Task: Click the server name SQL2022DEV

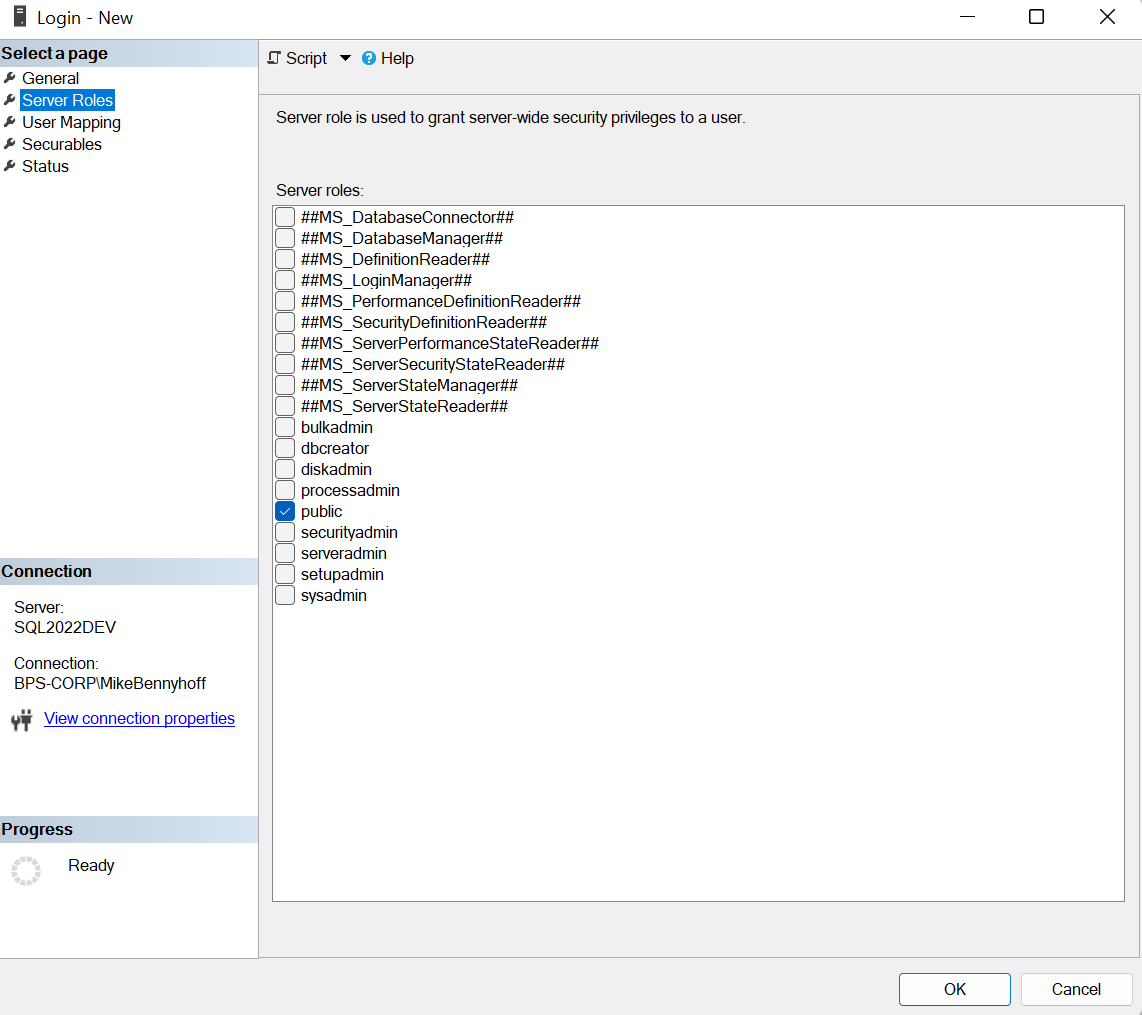Action: pos(65,628)
